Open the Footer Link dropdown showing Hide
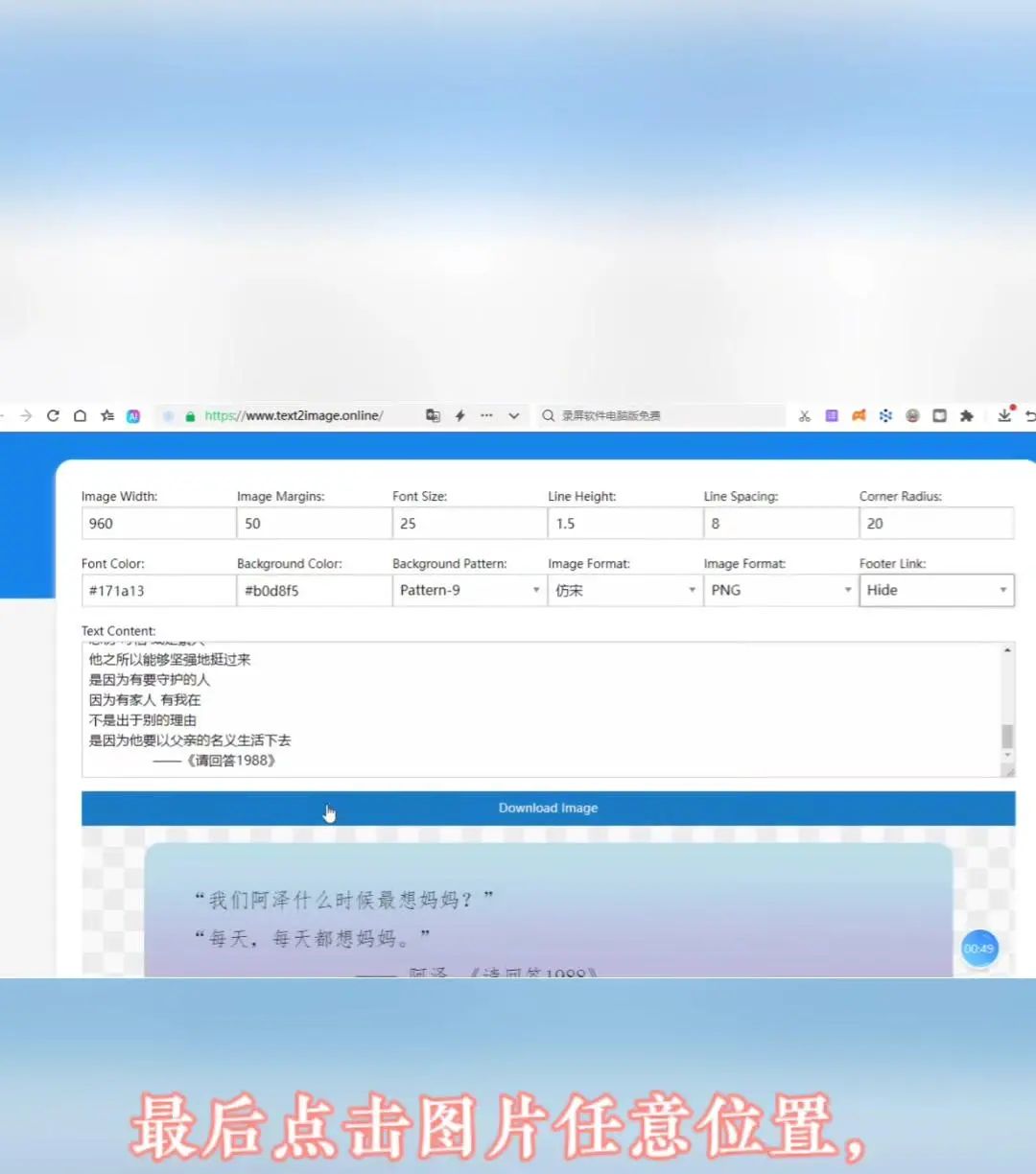This screenshot has height=1174, width=1036. (935, 590)
